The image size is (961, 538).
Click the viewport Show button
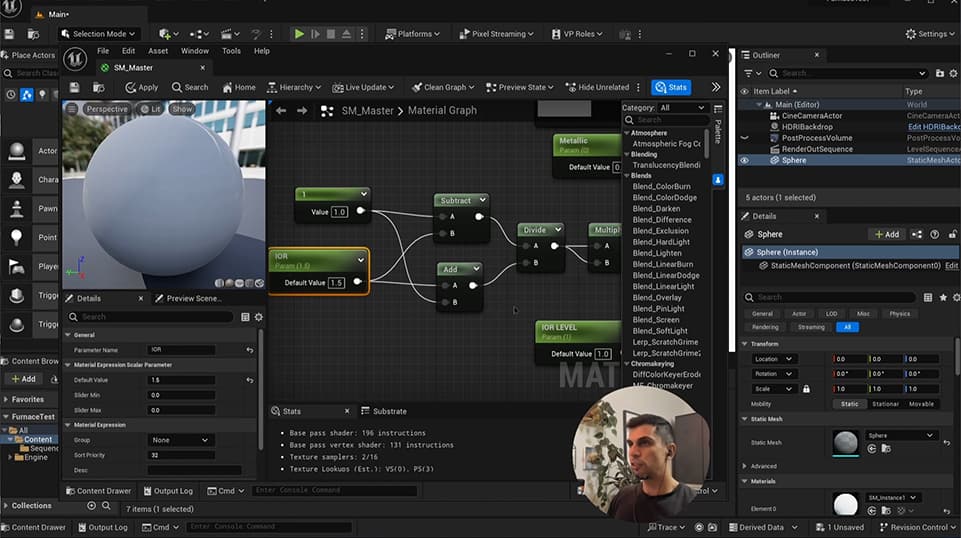(182, 109)
